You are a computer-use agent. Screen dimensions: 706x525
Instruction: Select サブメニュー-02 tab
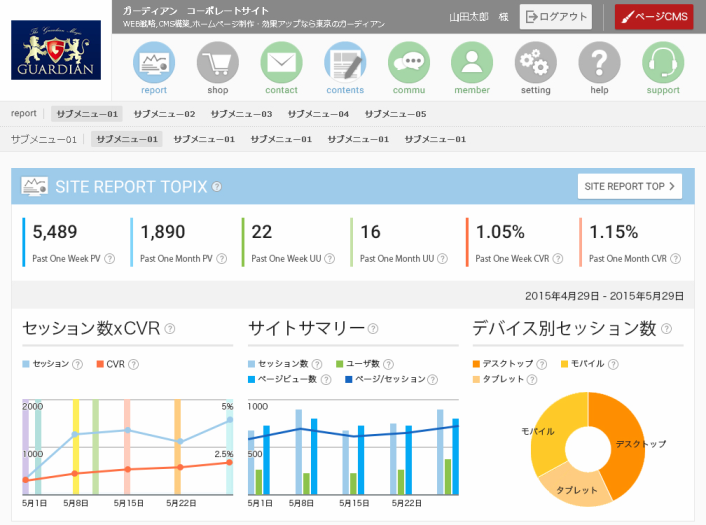(164, 114)
